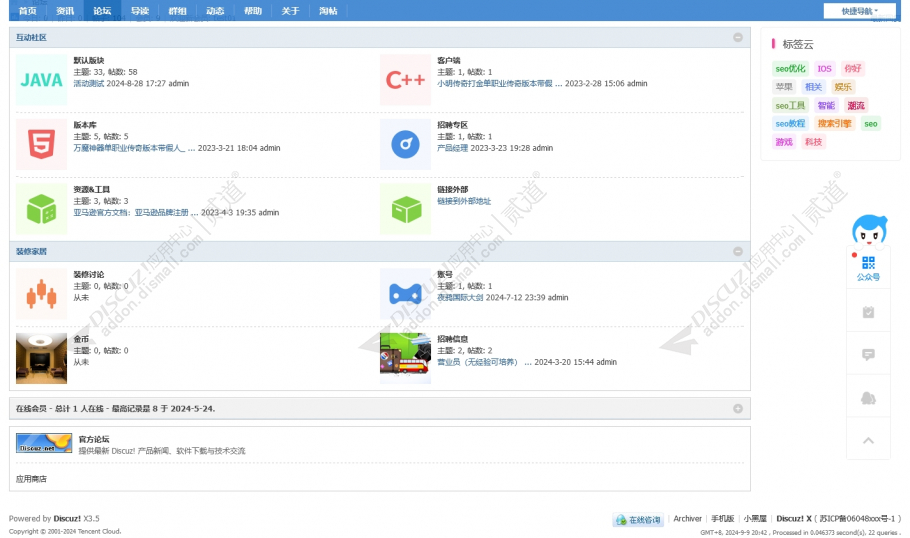Open the 群组 nav tab
Viewport: 910px width, 538px height.
[178, 10]
